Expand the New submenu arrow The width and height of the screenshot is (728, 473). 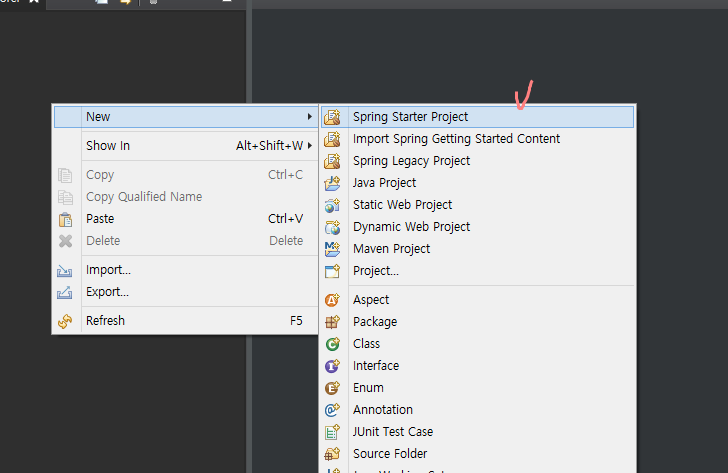(310, 117)
